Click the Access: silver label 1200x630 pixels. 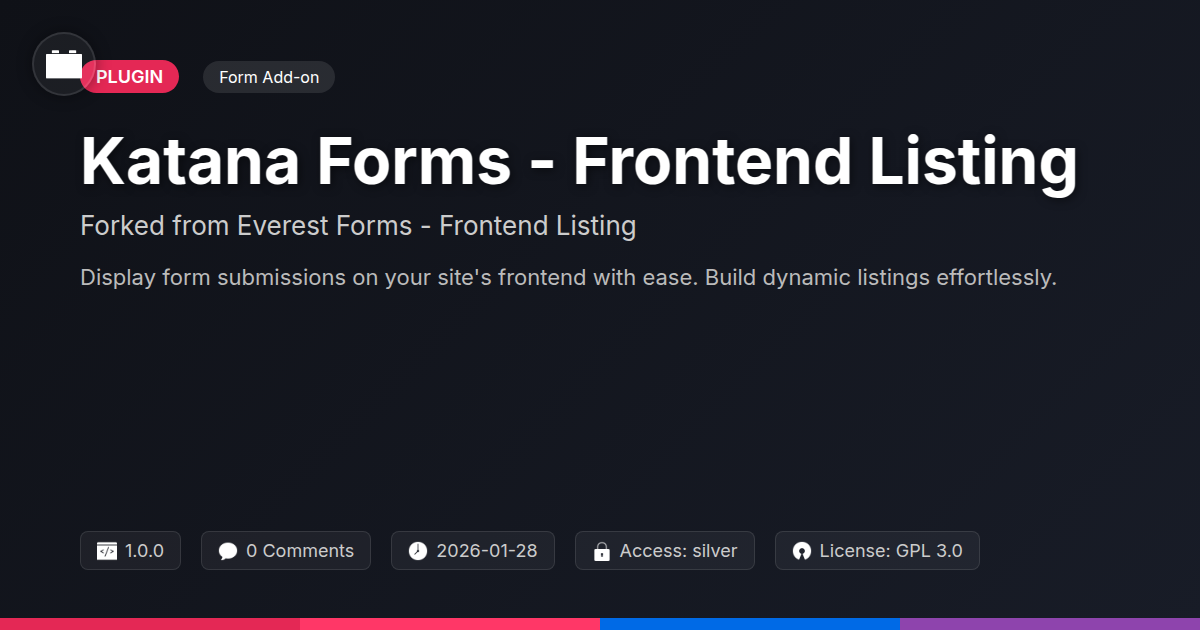tap(678, 551)
